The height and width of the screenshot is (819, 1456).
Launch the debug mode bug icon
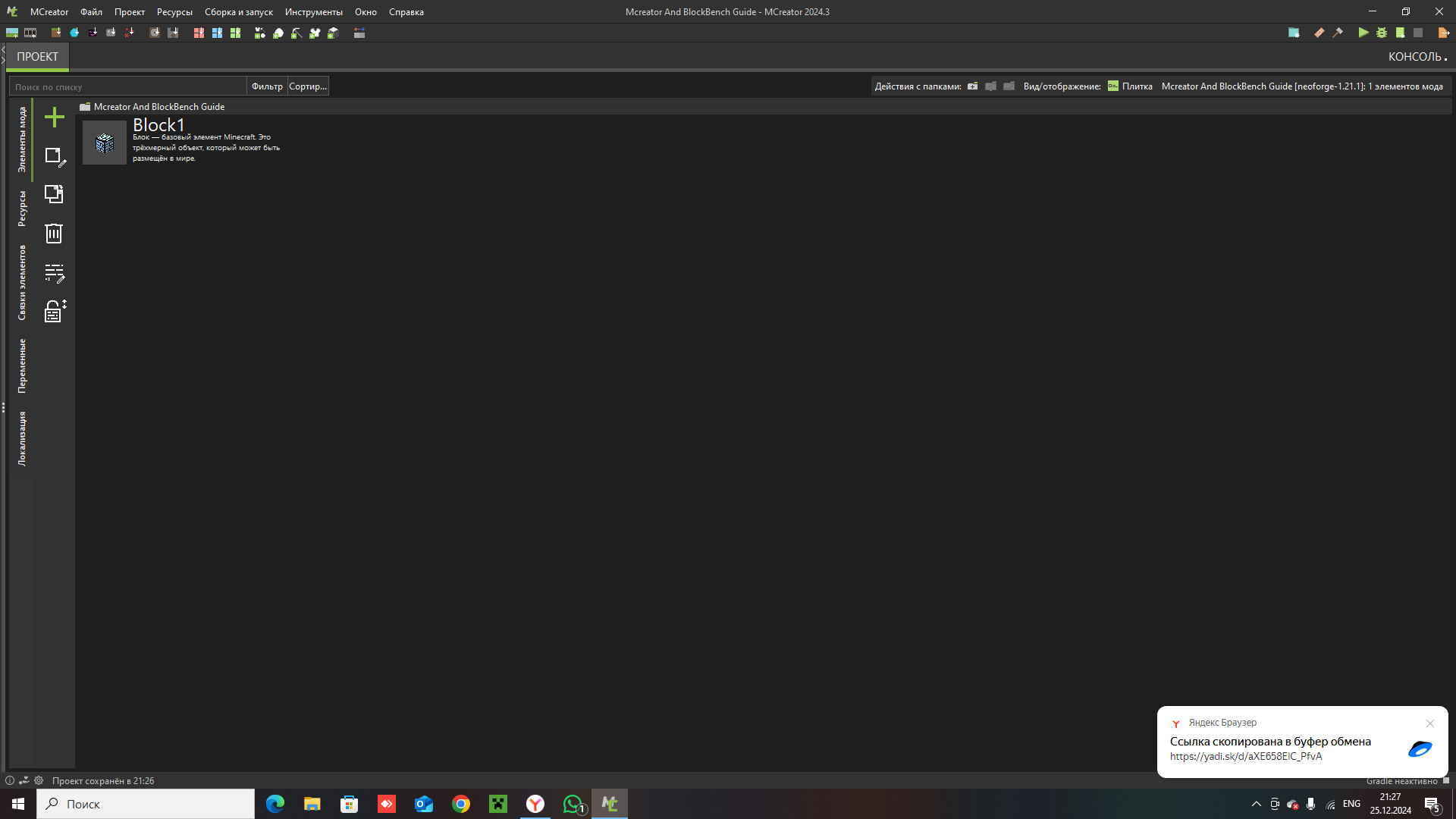(1382, 33)
